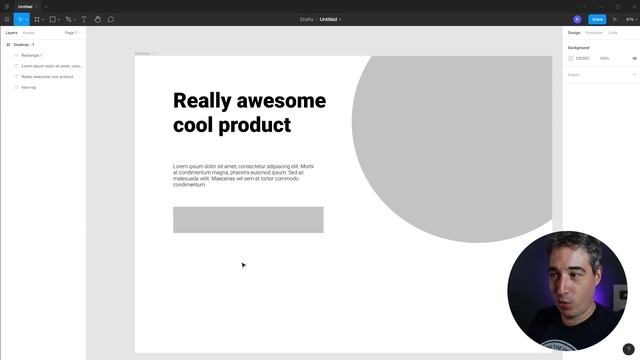640x360 pixels.
Task: Select the Rectangle 1 layer
Action: [31, 55]
